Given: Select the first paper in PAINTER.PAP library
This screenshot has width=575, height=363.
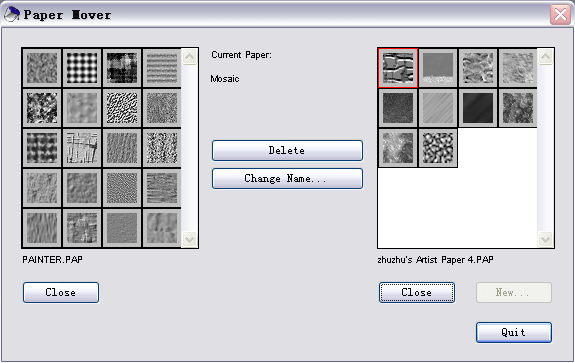Looking at the screenshot, I should (42, 68).
